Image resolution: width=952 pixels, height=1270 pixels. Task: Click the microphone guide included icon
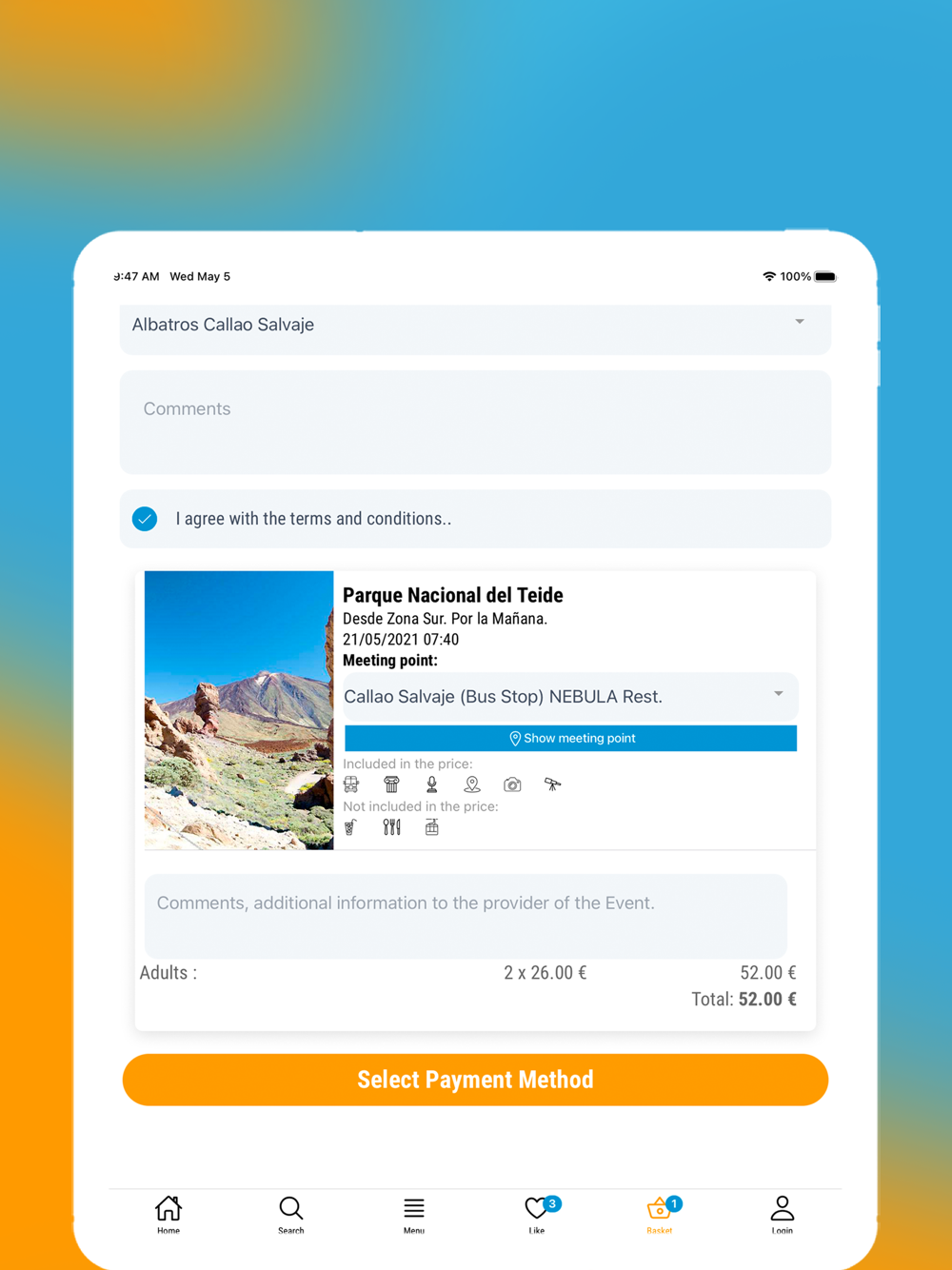[431, 784]
